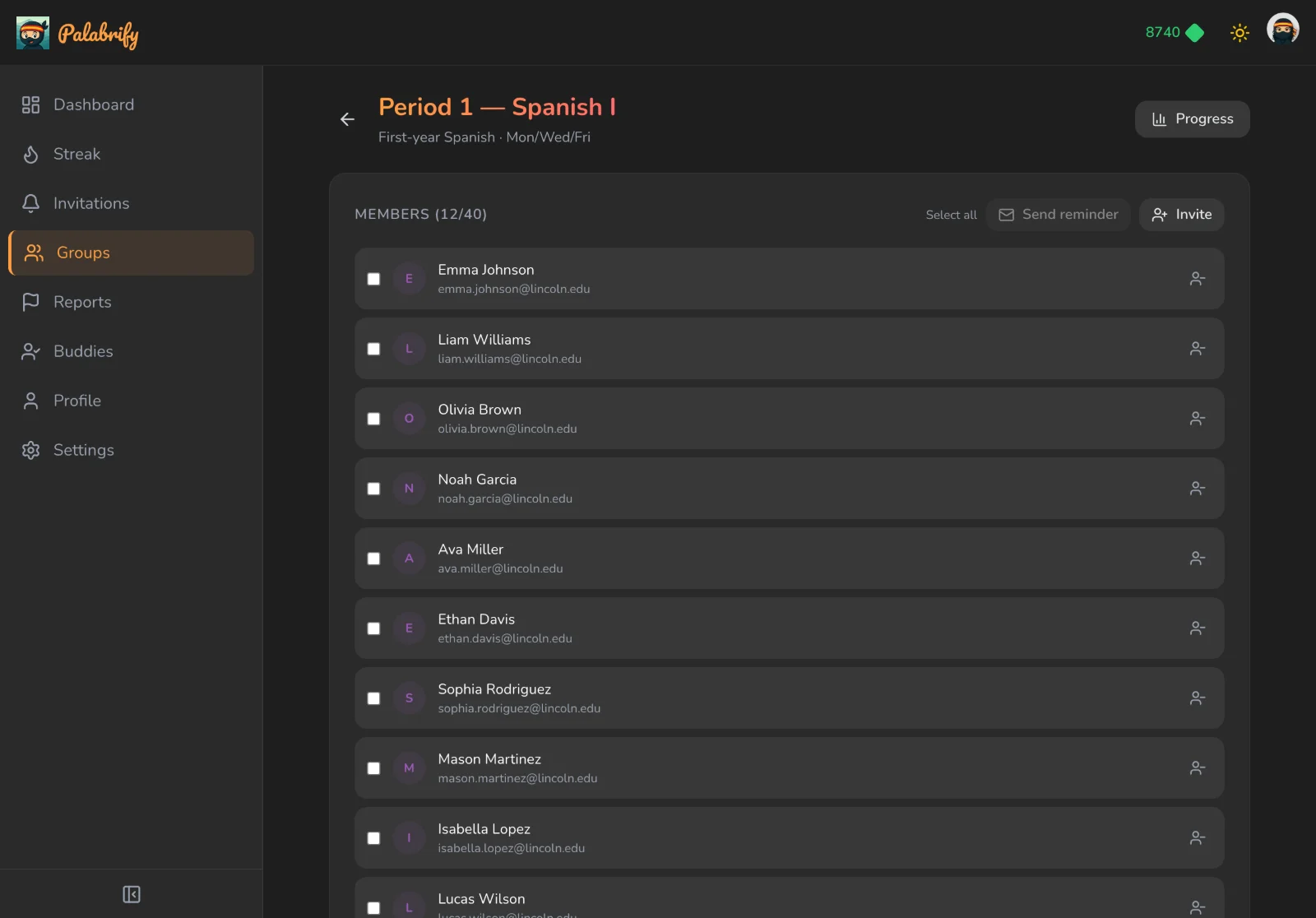The height and width of the screenshot is (918, 1316).
Task: Click the MEMBERS (12/40) heading
Action: click(x=421, y=214)
